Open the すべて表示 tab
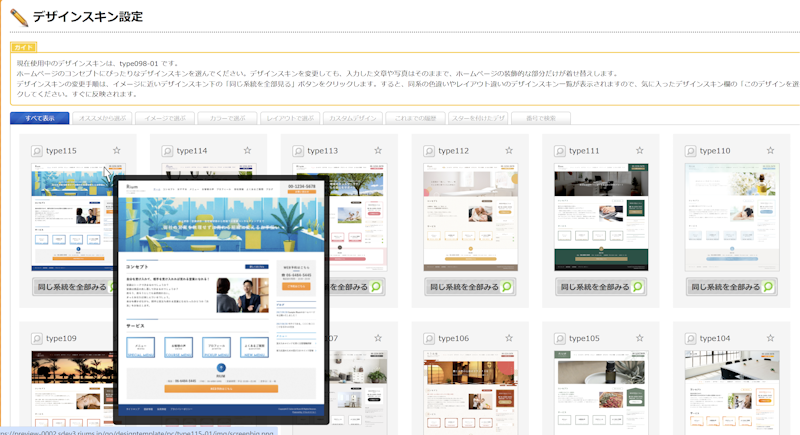This screenshot has height=435, width=800. pyautogui.click(x=40, y=118)
